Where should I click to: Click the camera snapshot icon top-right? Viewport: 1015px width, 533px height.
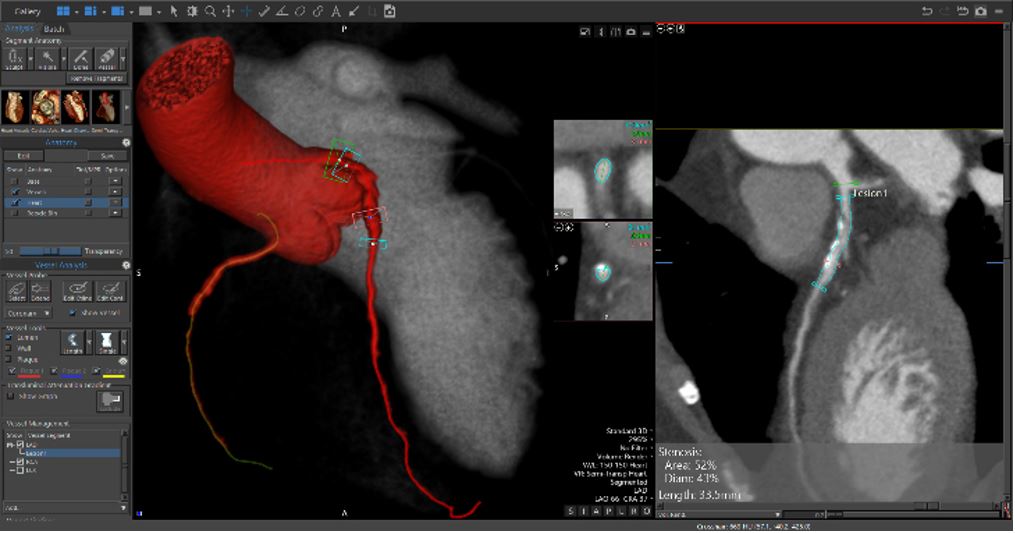[x=980, y=11]
